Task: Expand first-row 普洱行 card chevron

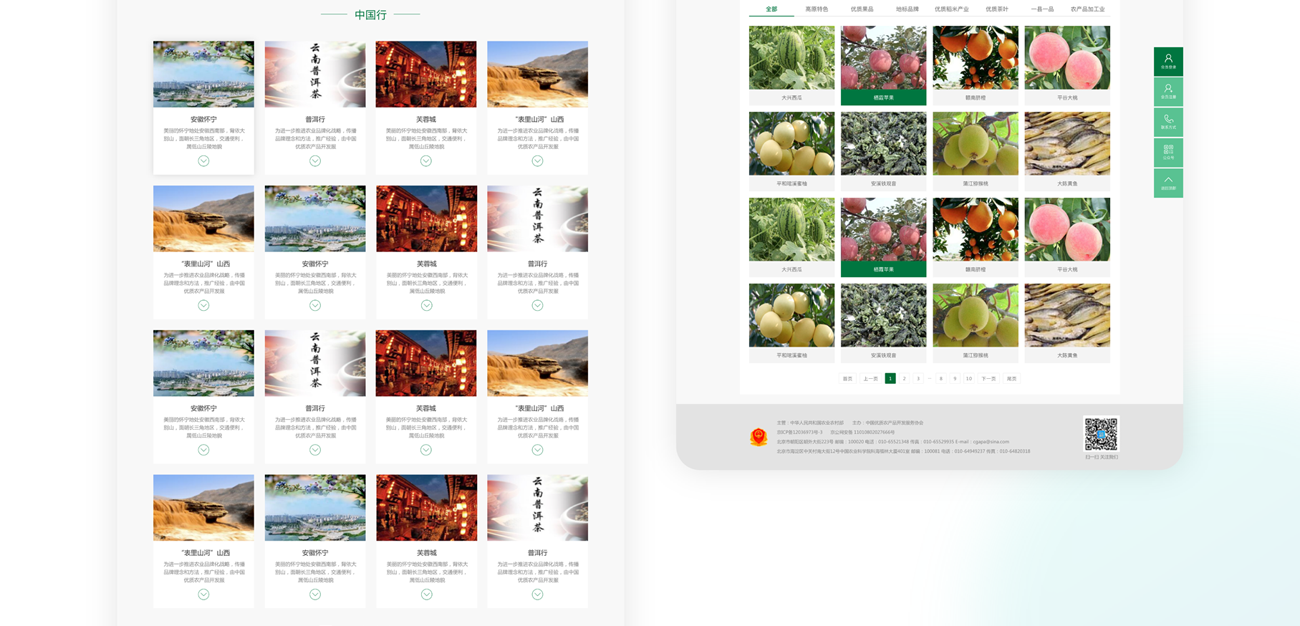Action: pos(315,161)
